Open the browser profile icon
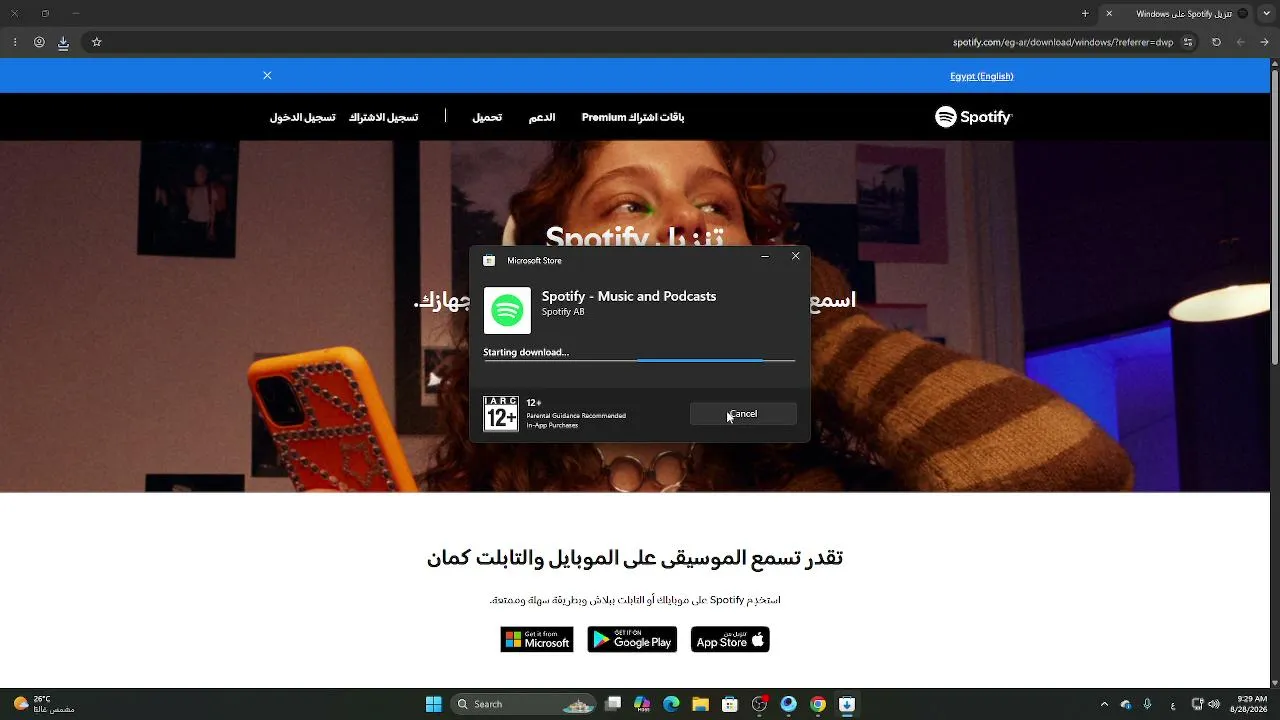Viewport: 1280px width, 720px height. [x=39, y=42]
